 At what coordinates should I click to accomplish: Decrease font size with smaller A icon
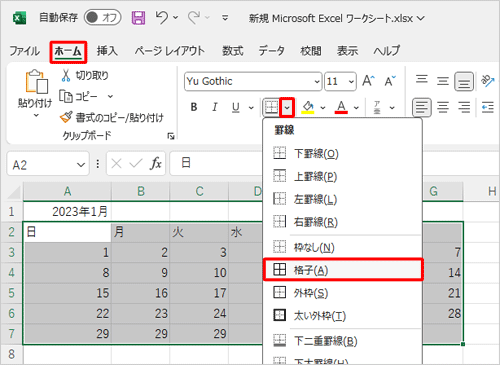[x=390, y=81]
